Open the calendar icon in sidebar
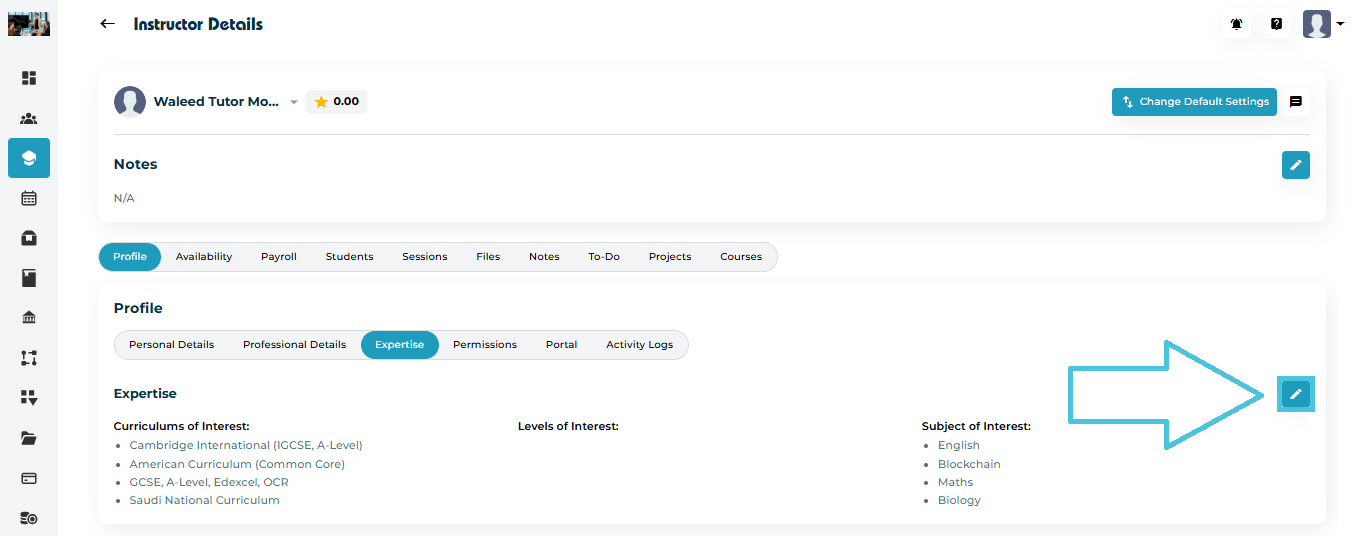The width and height of the screenshot is (1358, 536). click(29, 198)
